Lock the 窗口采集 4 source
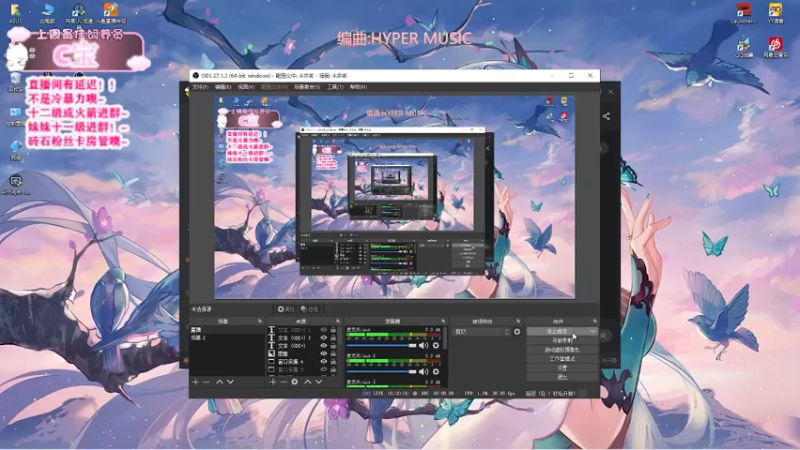The width and height of the screenshot is (800, 450). [333, 361]
